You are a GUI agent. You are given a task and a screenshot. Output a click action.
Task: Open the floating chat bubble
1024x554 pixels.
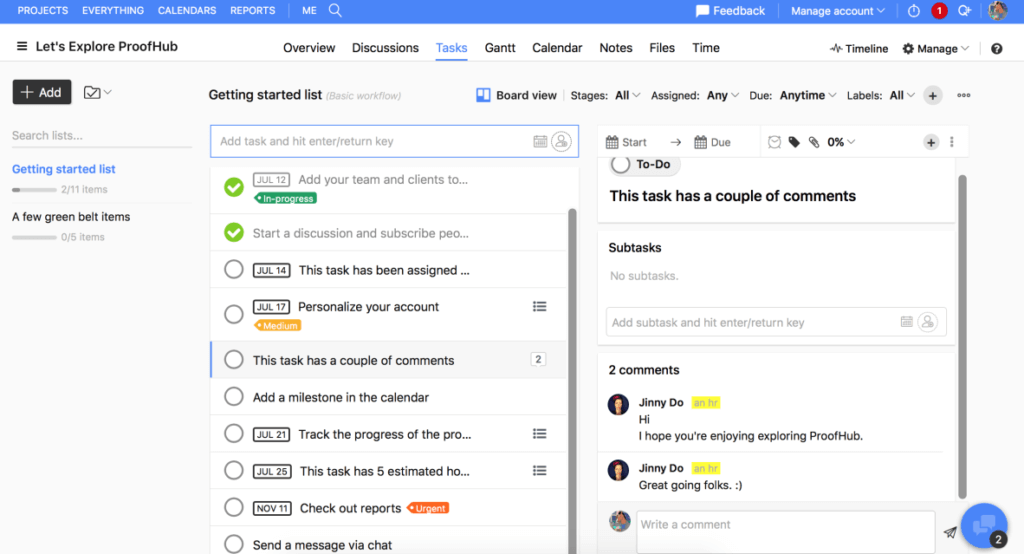[x=984, y=525]
